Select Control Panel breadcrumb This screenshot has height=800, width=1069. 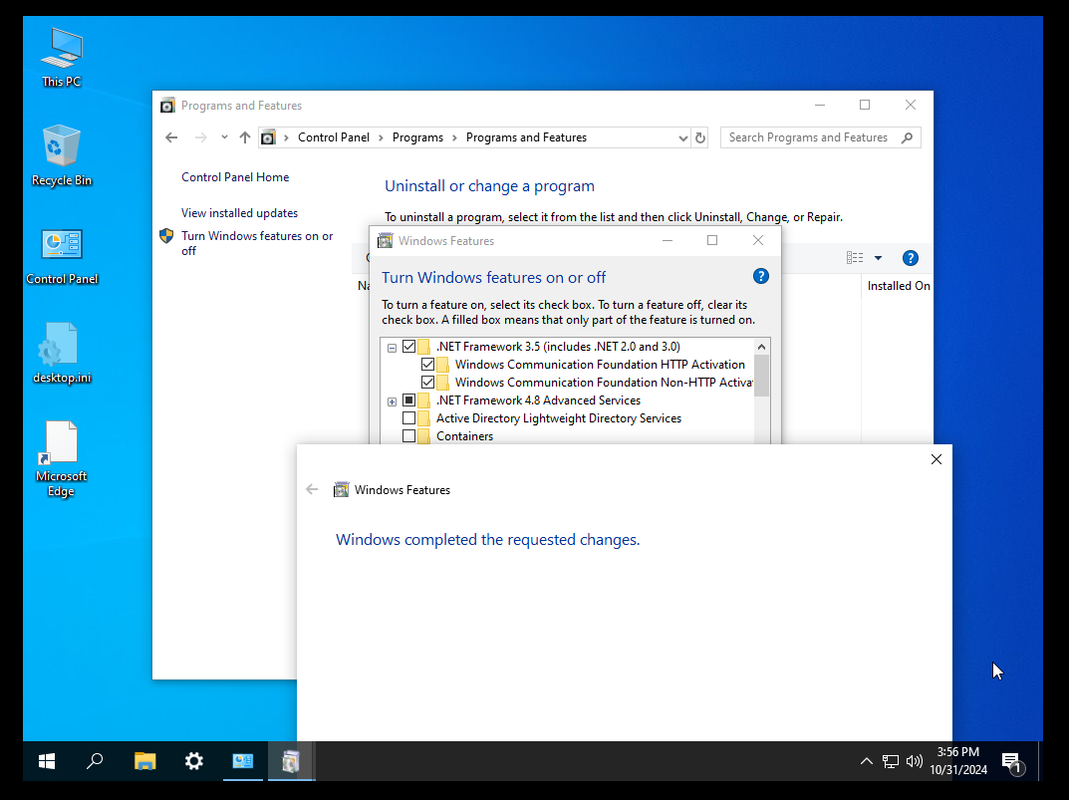point(333,138)
